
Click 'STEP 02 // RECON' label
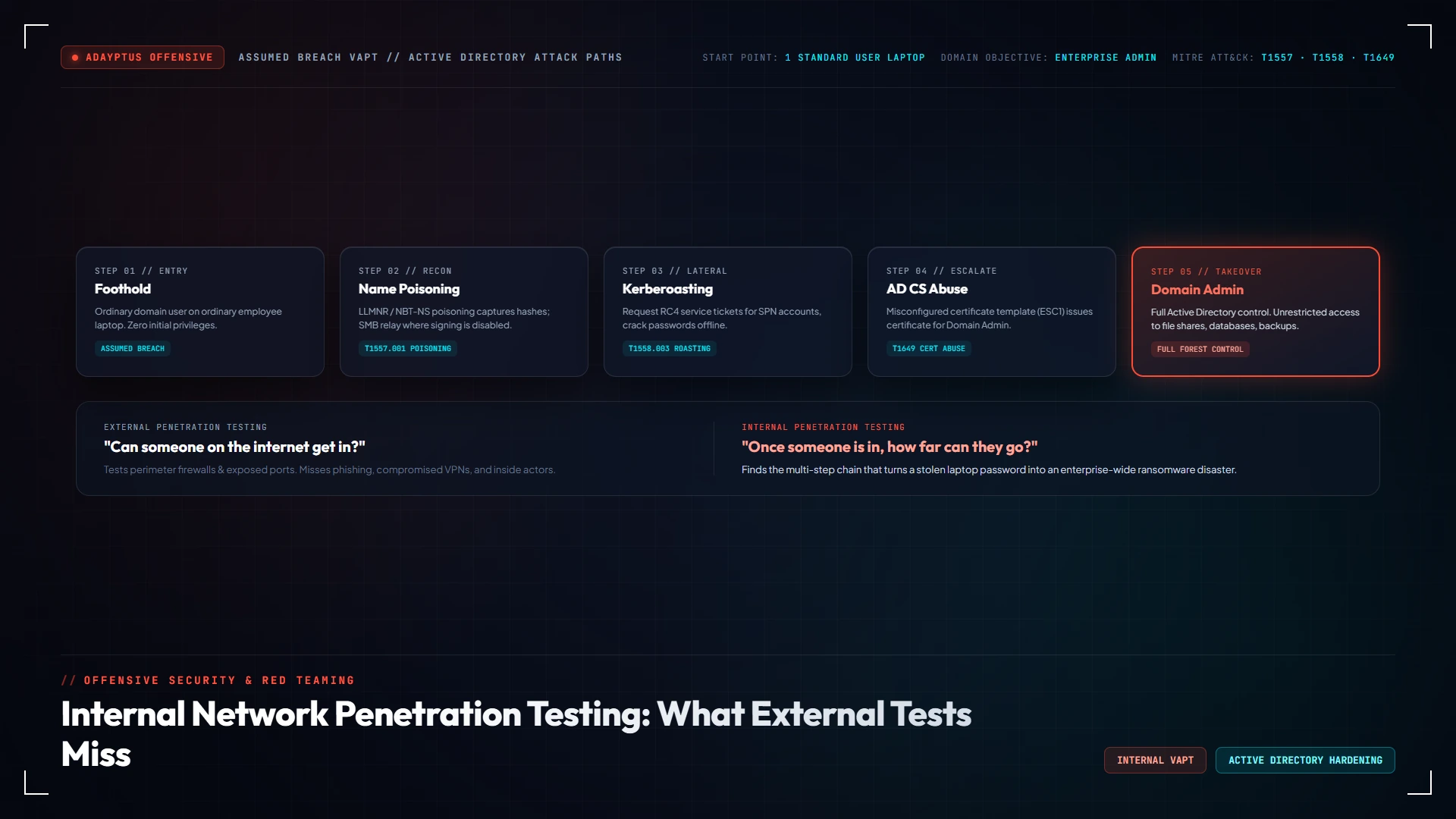[x=405, y=271]
